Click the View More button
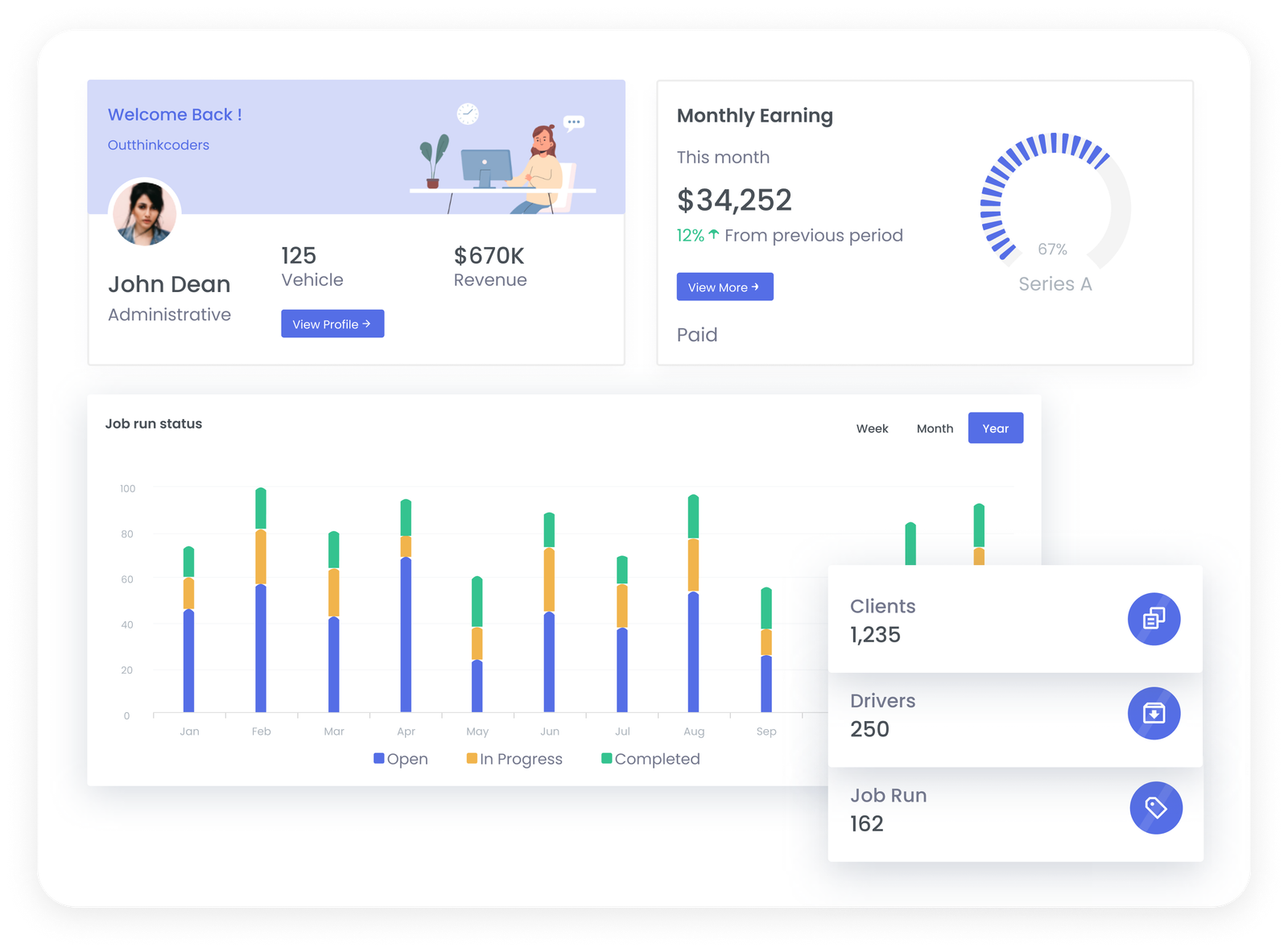The image size is (1288, 952). (x=724, y=286)
